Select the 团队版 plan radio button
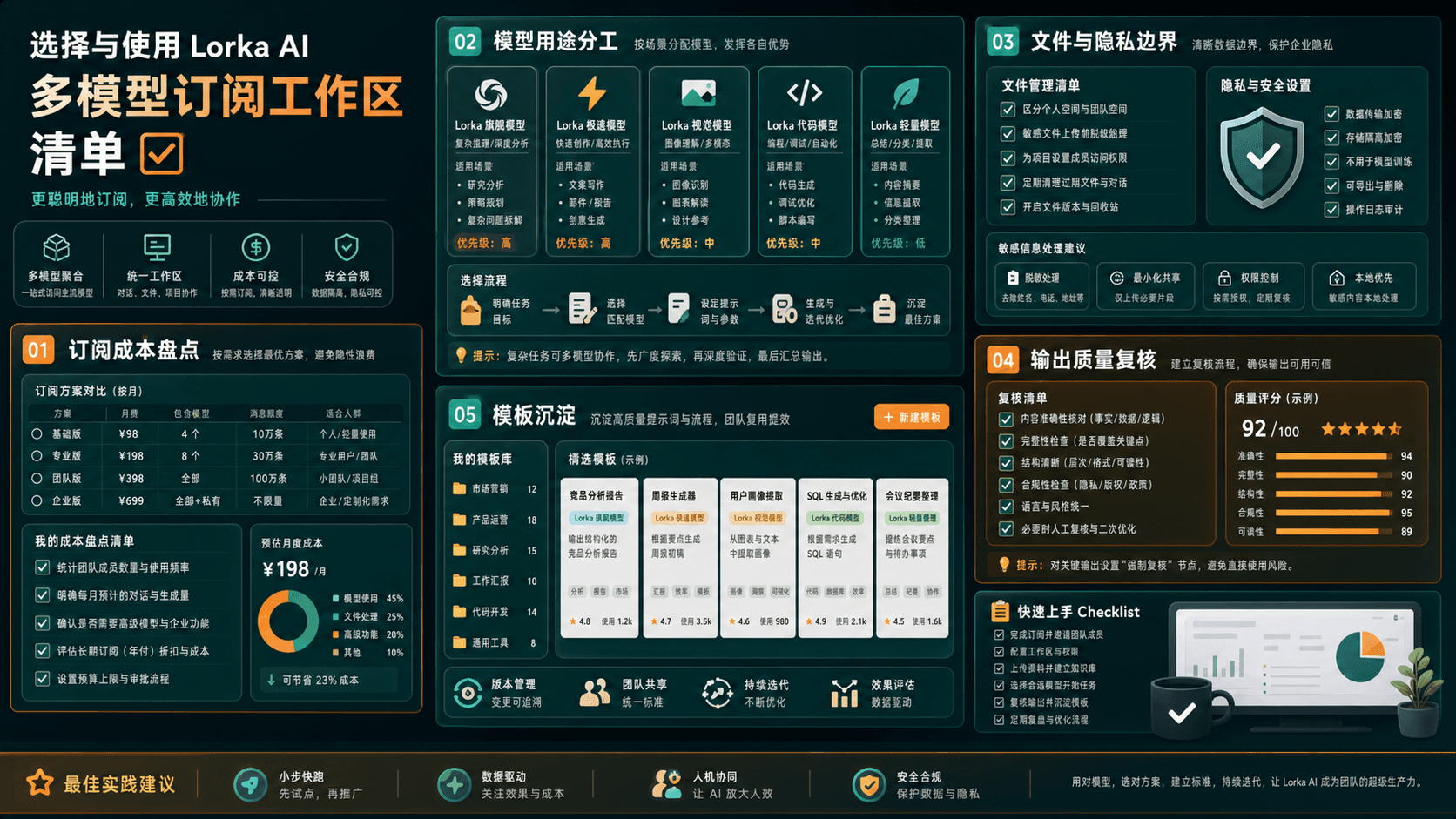 [x=37, y=478]
